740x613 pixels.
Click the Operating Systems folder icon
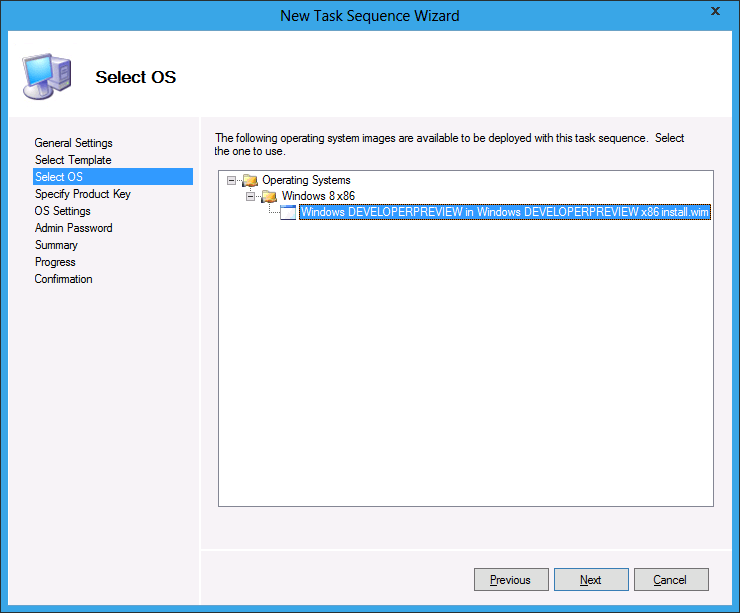(250, 180)
